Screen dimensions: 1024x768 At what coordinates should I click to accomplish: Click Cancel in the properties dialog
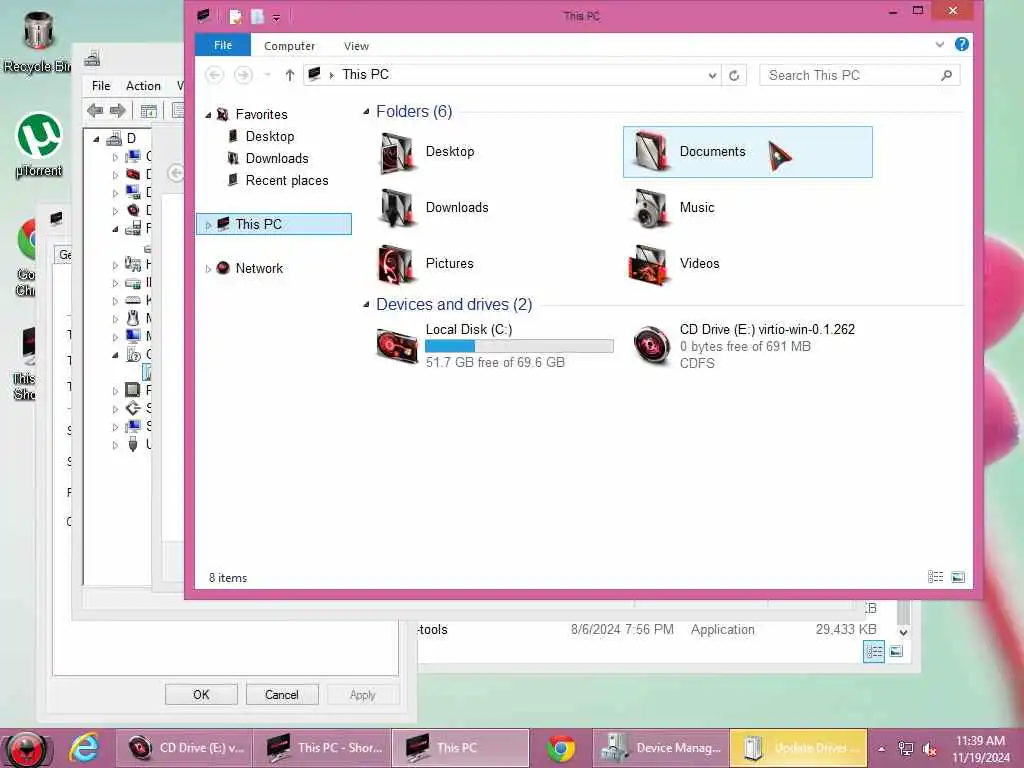tap(282, 695)
